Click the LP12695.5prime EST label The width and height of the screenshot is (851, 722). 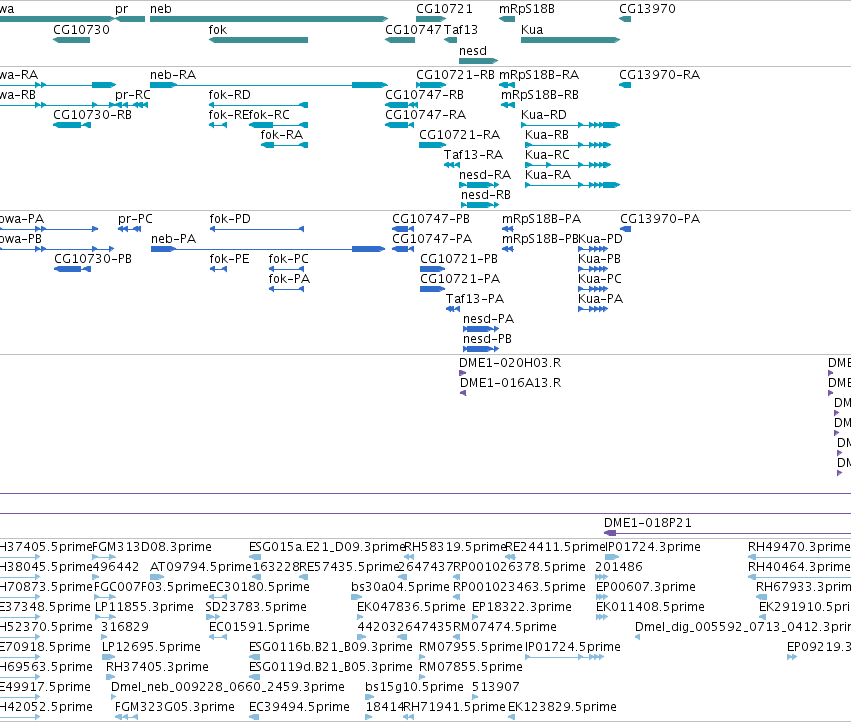(x=151, y=647)
